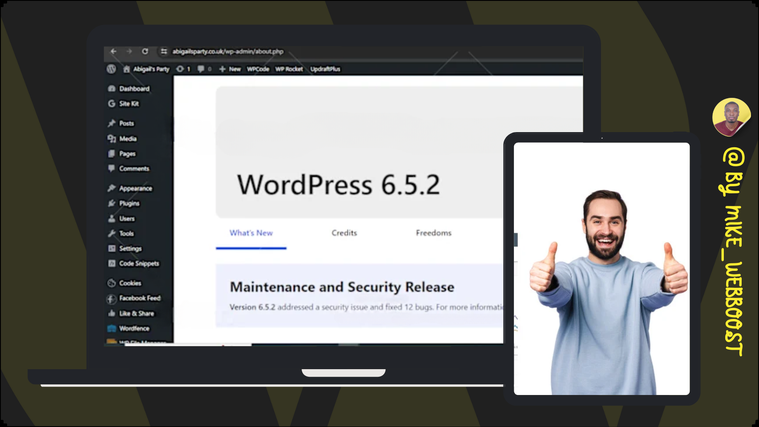Open Wordfence in sidebar
The height and width of the screenshot is (427, 759).
[129, 328]
